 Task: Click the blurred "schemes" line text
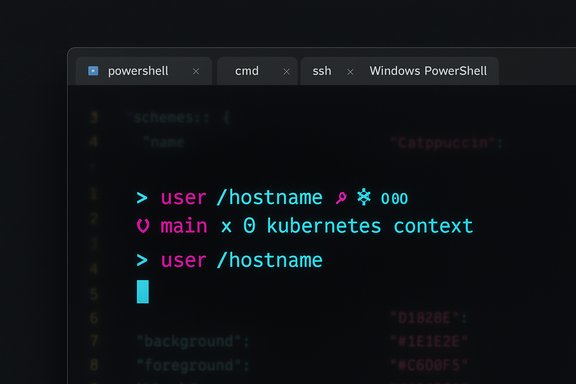pos(178,118)
